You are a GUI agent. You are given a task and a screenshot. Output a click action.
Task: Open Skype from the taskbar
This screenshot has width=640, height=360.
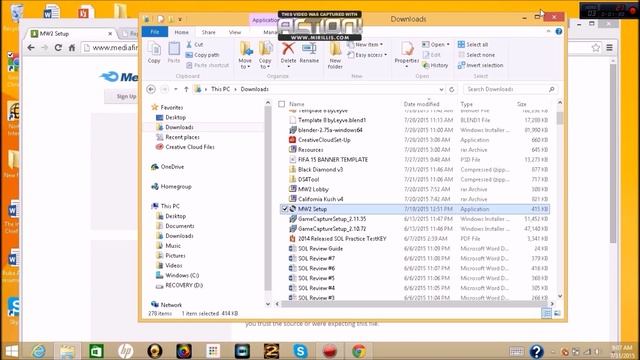coord(300,351)
